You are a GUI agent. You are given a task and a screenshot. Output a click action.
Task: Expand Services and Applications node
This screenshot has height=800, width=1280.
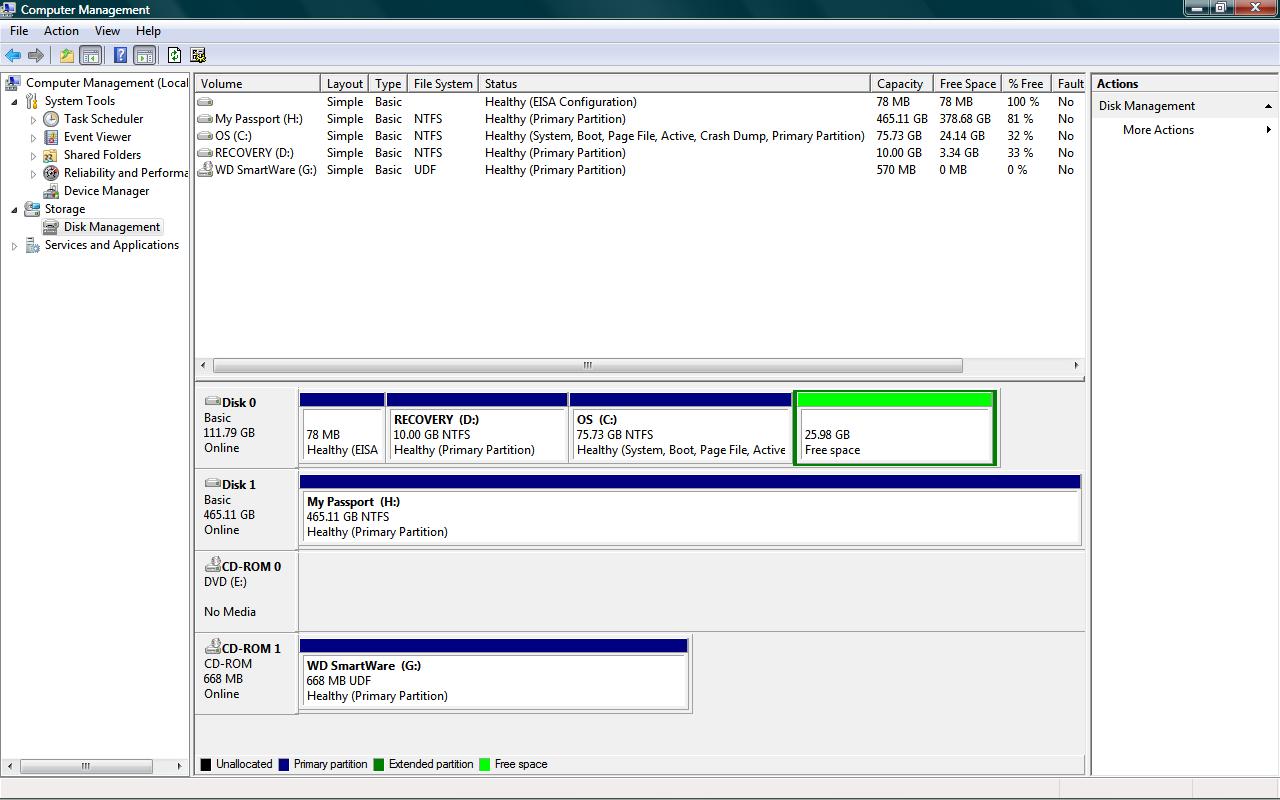click(x=14, y=245)
